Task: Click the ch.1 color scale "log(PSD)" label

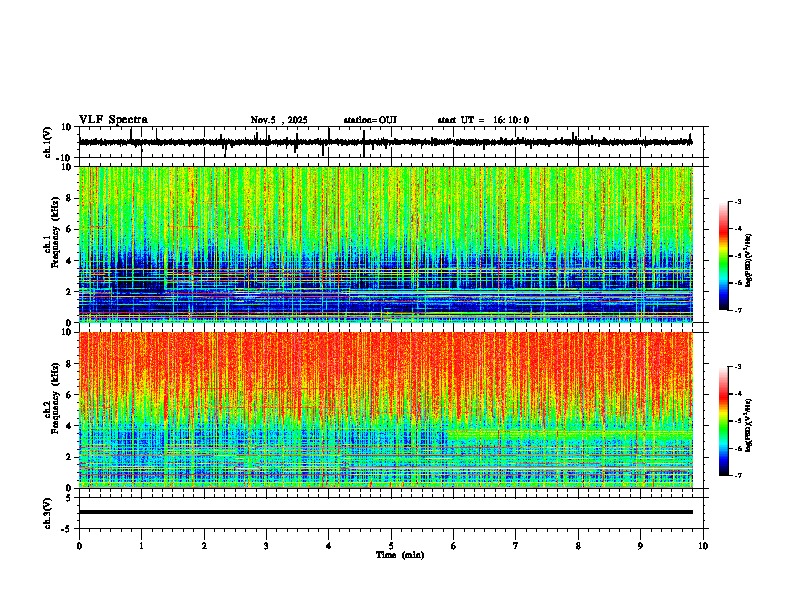Action: point(749,261)
